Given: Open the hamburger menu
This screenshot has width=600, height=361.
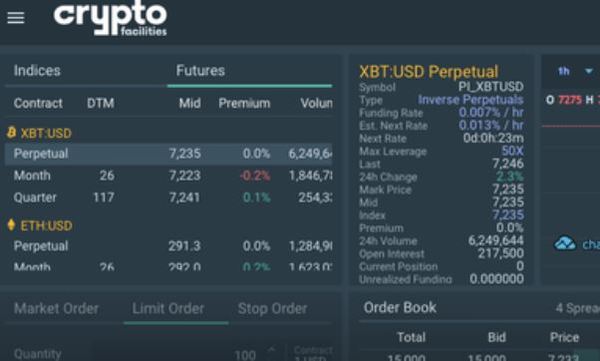Looking at the screenshot, I should pos(16,18).
